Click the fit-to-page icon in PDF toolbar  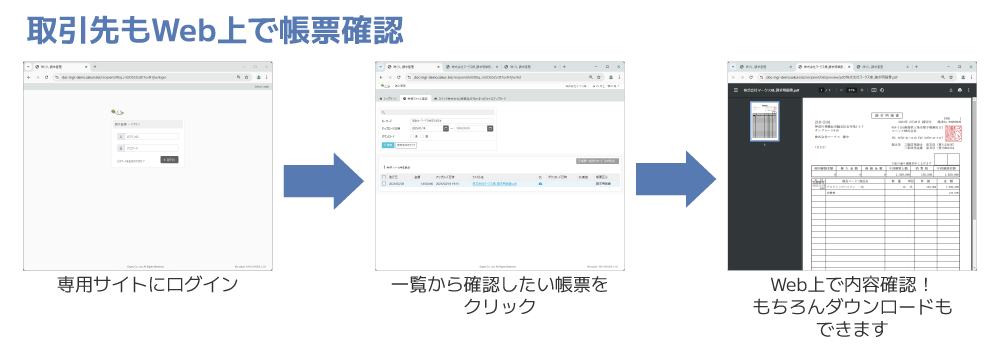point(874,90)
